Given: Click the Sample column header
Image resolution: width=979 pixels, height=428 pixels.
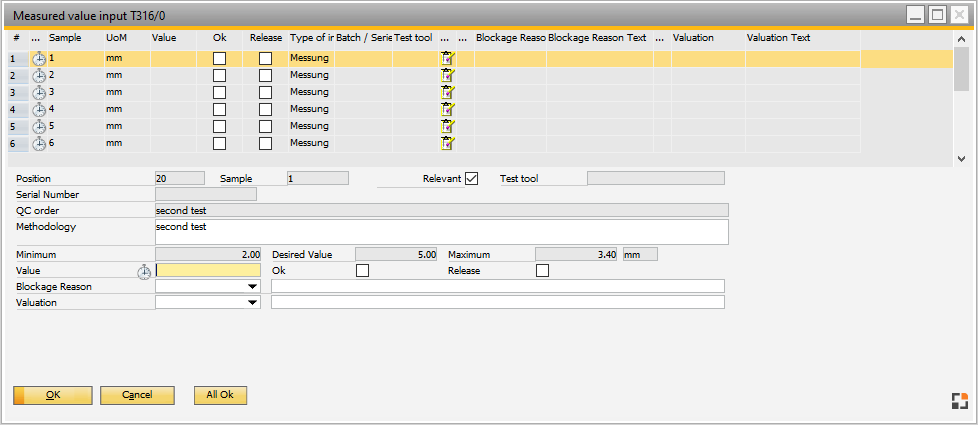Looking at the screenshot, I should click(65, 37).
